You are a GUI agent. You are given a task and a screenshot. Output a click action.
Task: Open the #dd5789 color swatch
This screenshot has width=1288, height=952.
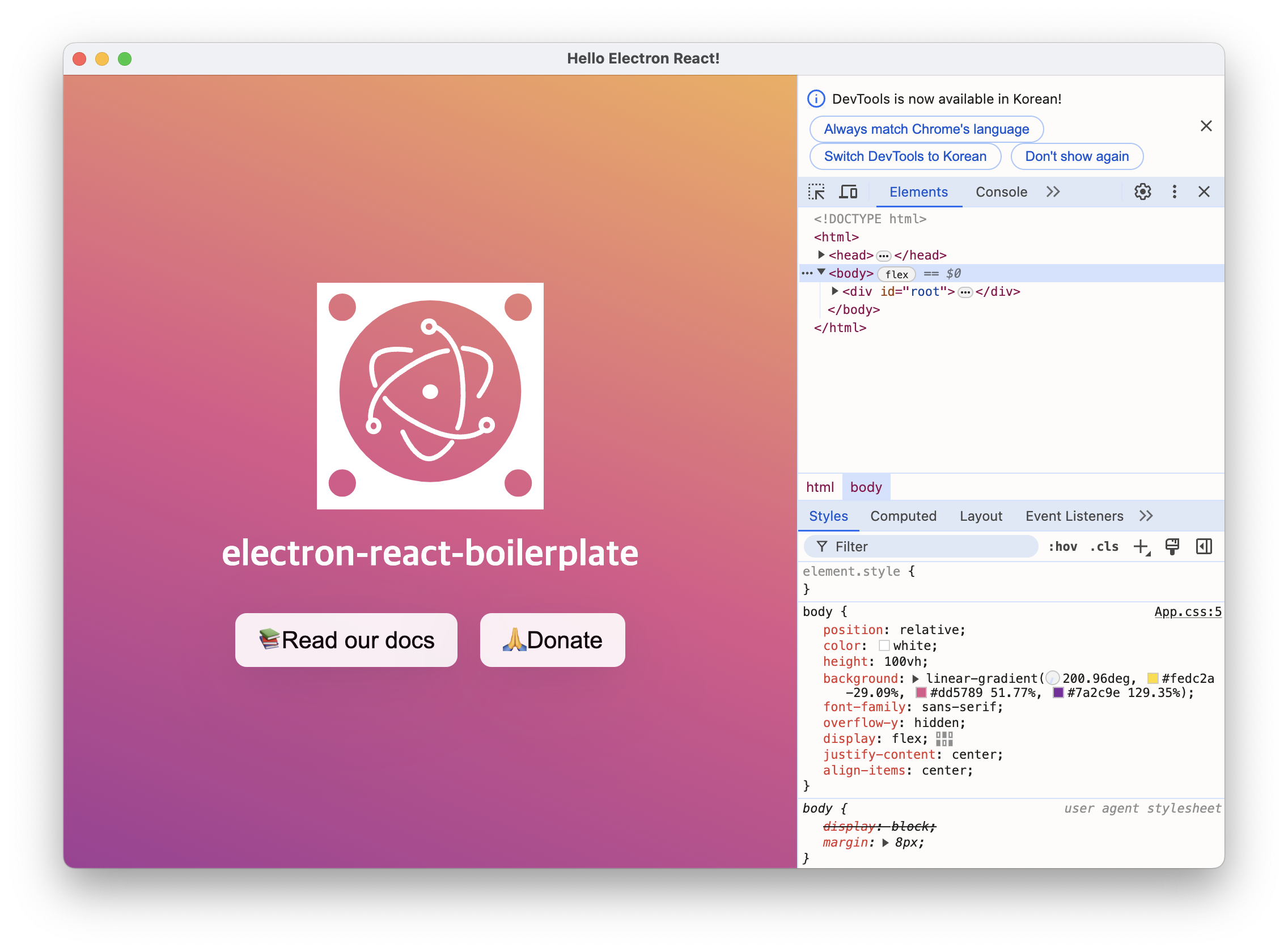tap(921, 693)
